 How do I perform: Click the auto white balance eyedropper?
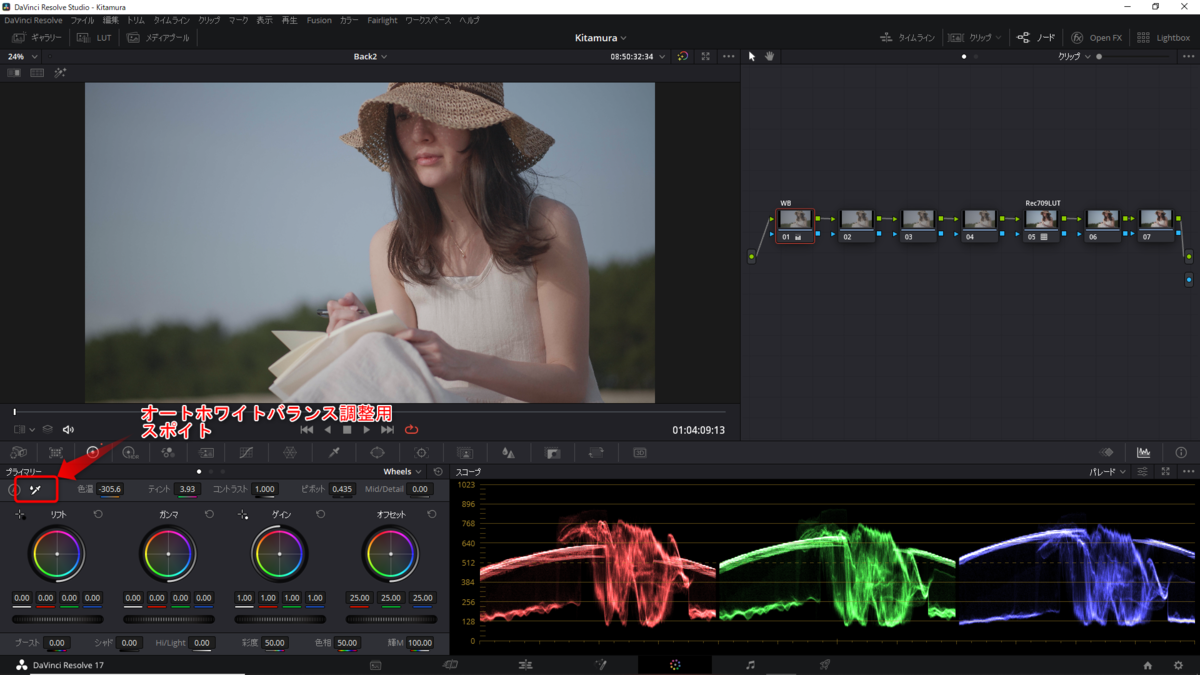[x=35, y=490]
